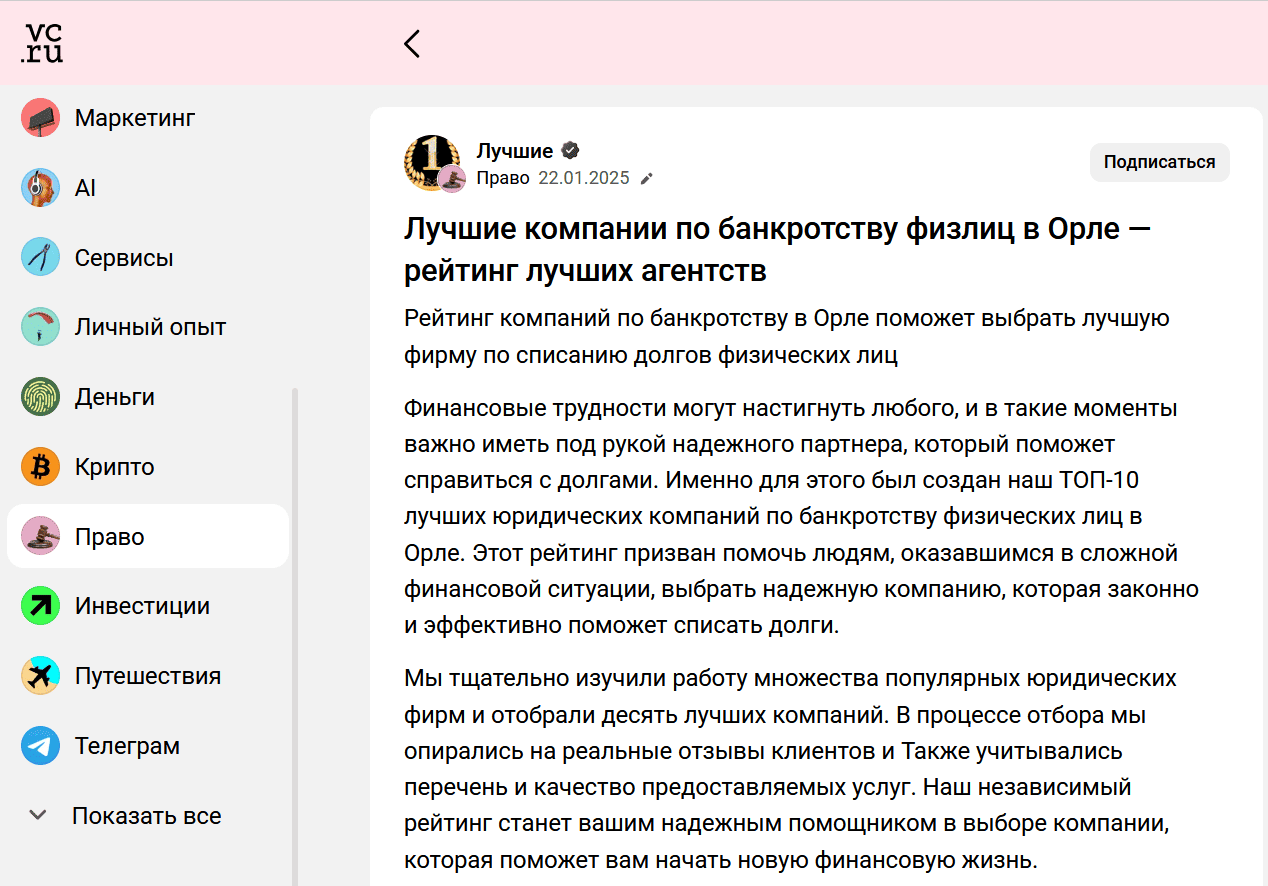Click the sidebar vertical scrollbar
Viewport: 1268px width, 886px height.
point(295,638)
